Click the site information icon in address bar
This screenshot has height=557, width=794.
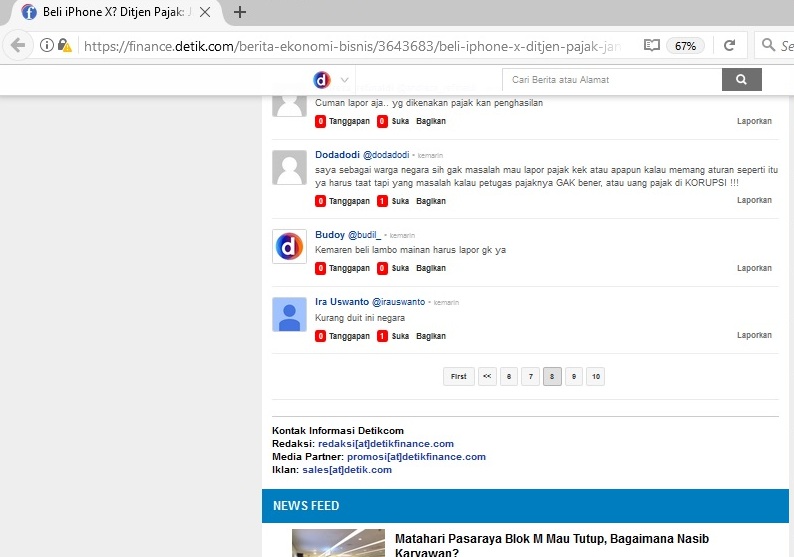tap(47, 46)
